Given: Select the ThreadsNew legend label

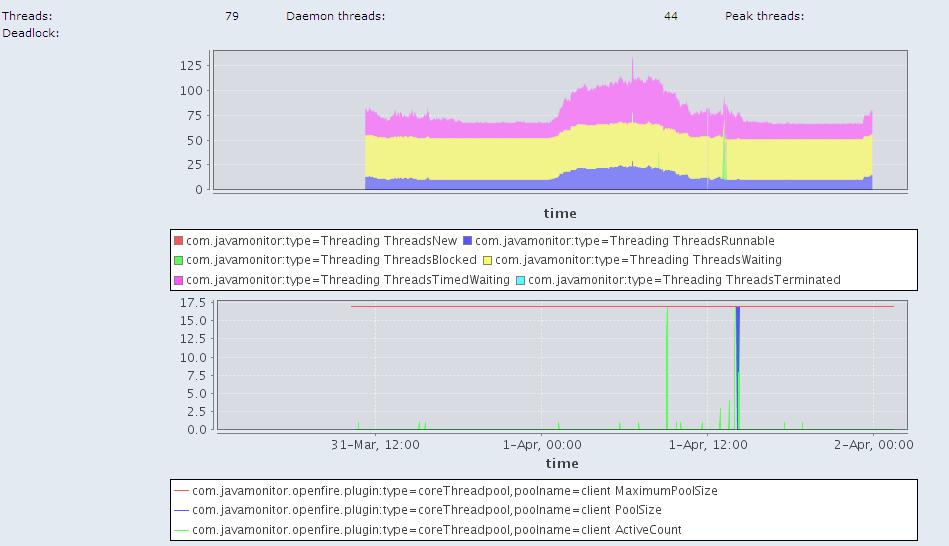Looking at the screenshot, I should (x=321, y=240).
